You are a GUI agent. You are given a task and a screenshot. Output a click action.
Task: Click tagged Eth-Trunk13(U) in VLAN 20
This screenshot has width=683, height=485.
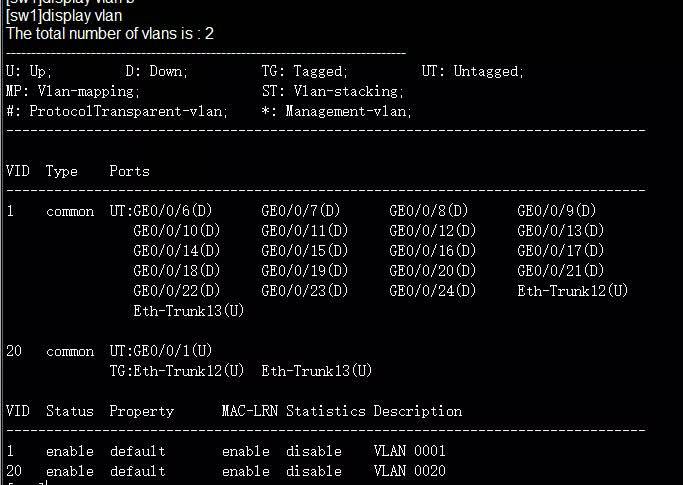317,371
